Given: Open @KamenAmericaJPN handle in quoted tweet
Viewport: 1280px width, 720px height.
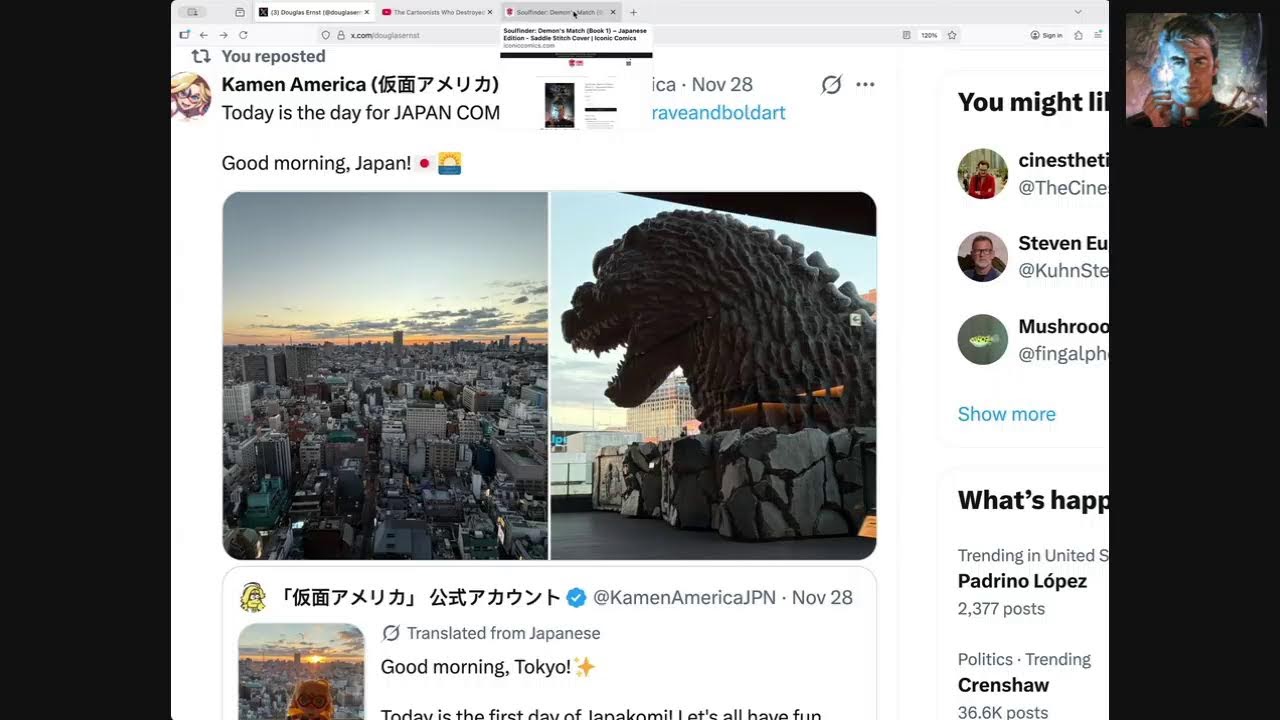Looking at the screenshot, I should click(684, 598).
